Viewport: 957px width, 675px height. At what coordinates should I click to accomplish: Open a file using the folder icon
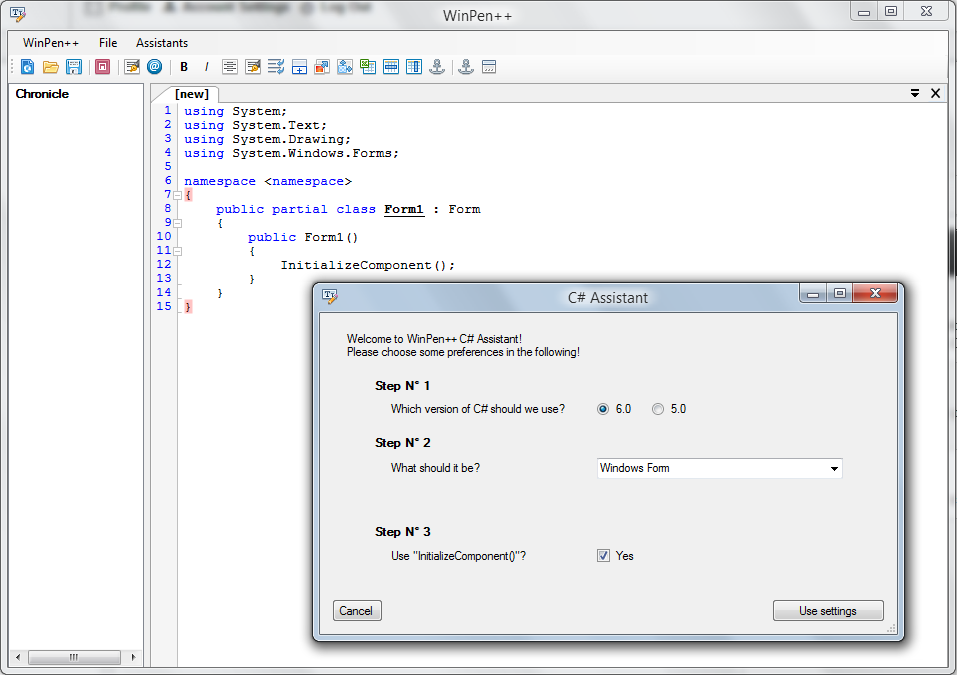(x=51, y=67)
